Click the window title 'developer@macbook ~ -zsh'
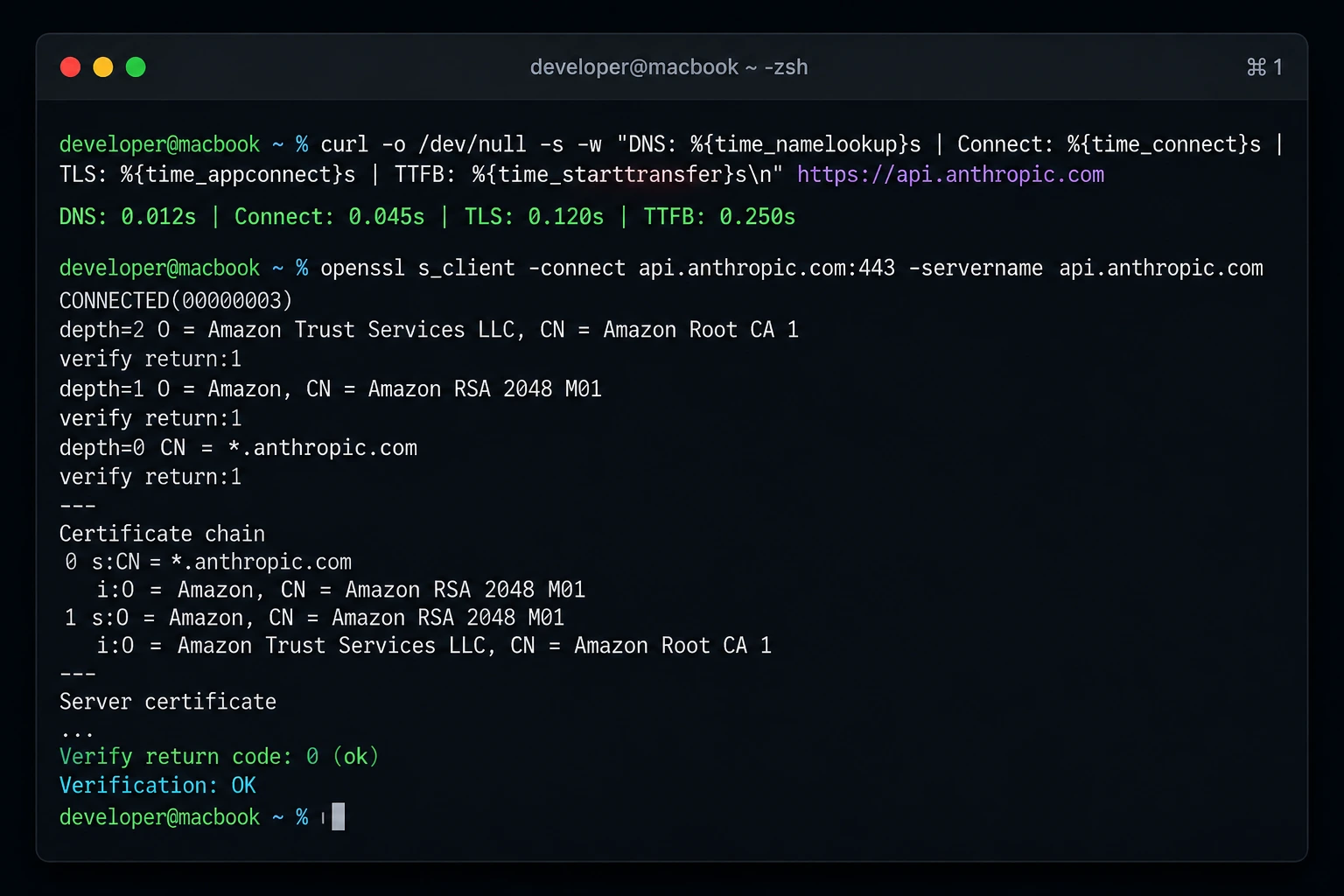Viewport: 1344px width, 896px height. click(668, 67)
